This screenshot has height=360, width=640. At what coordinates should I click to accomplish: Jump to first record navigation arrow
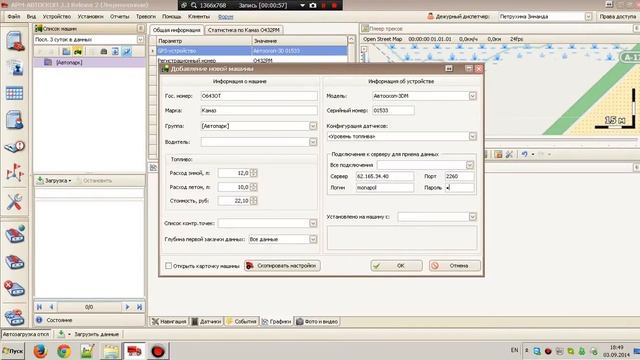pyautogui.click(x=39, y=307)
